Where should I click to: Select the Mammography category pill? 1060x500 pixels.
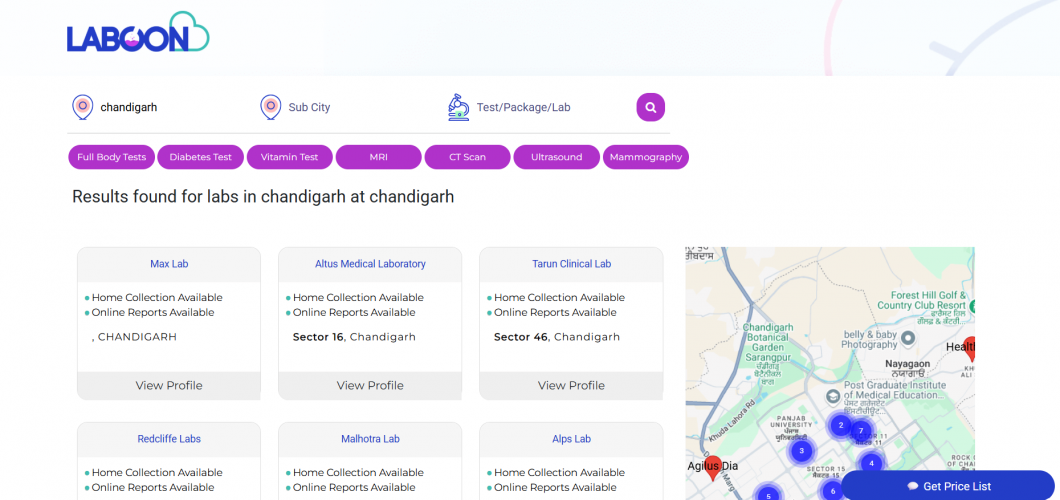(x=646, y=157)
